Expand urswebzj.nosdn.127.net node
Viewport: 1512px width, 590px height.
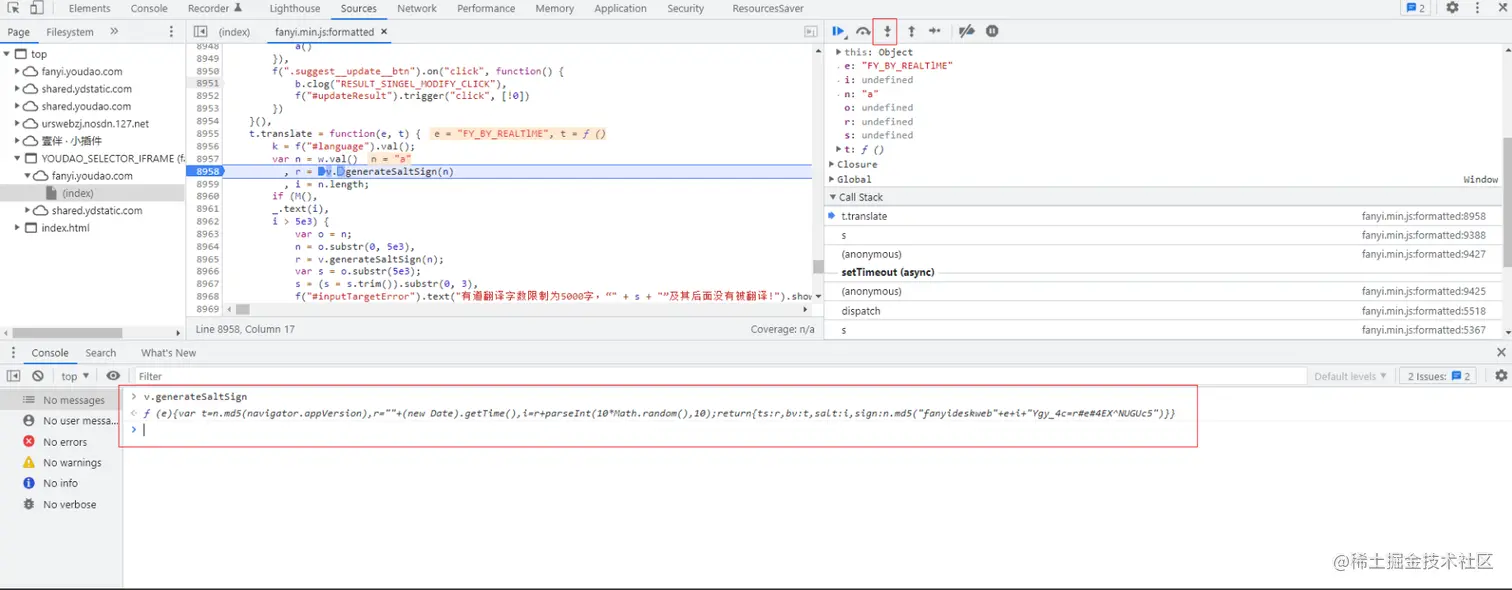pos(18,124)
